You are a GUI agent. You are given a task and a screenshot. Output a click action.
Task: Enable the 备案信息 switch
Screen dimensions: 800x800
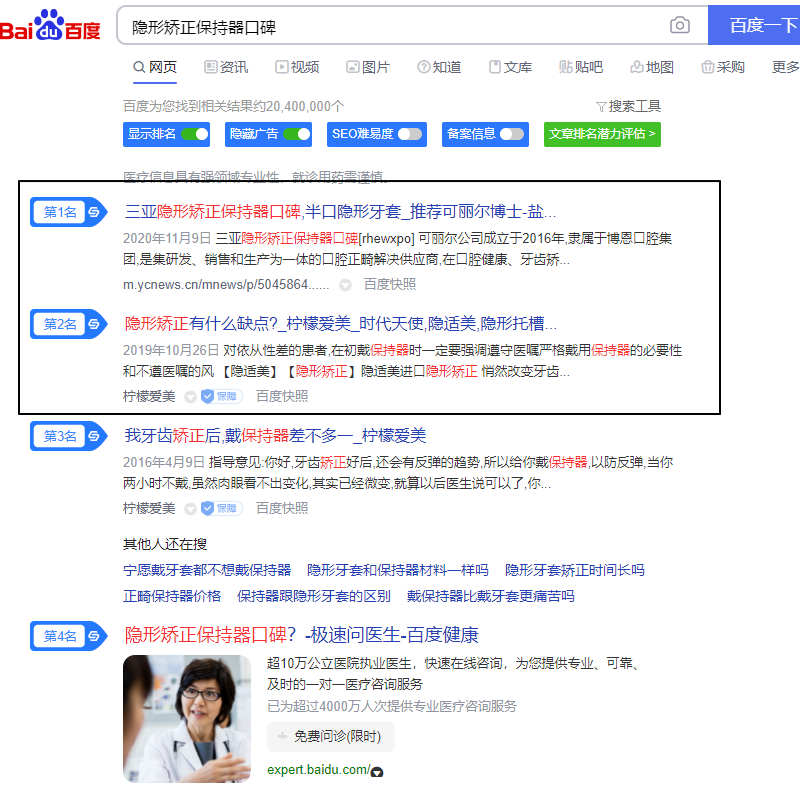tap(512, 134)
